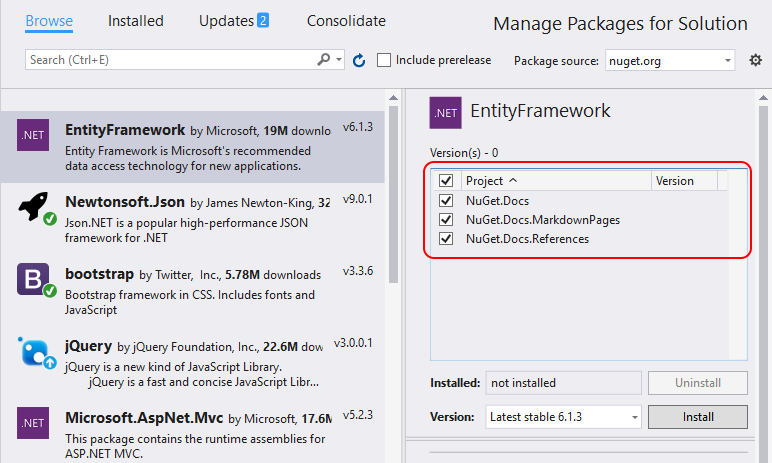Click the Install button
Viewport: 772px width, 463px height.
698,417
